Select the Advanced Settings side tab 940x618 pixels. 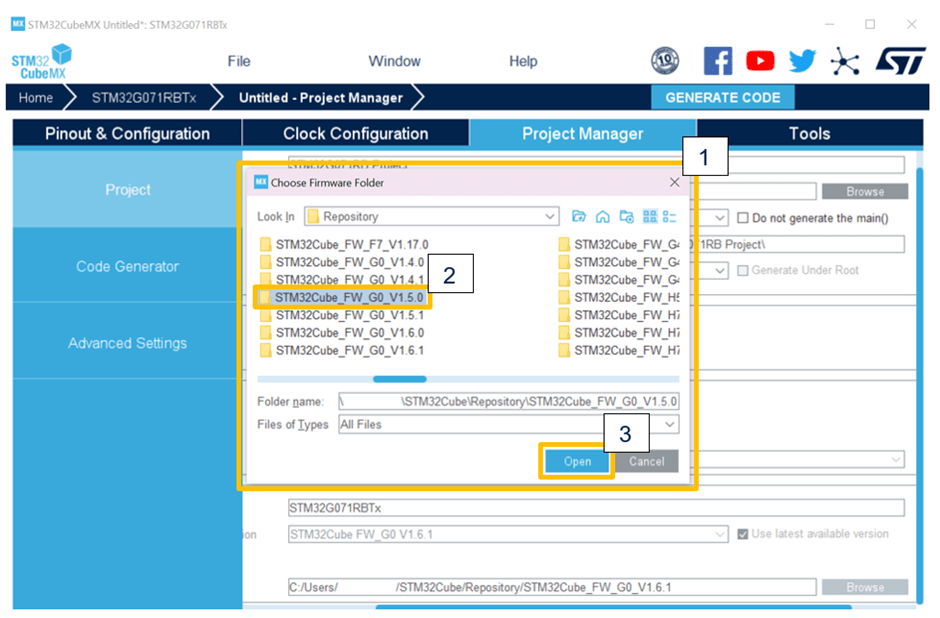tap(128, 343)
